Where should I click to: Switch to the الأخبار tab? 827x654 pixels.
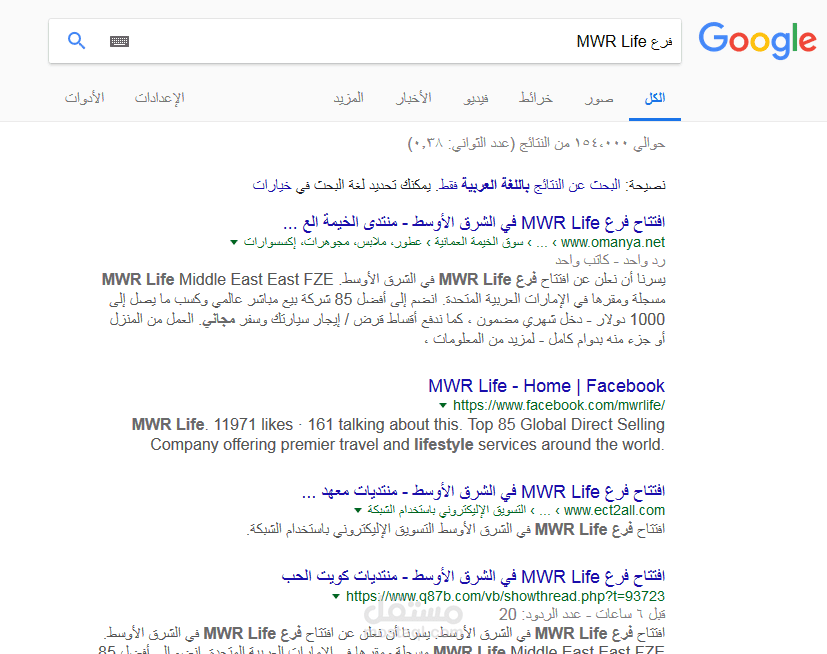(414, 98)
